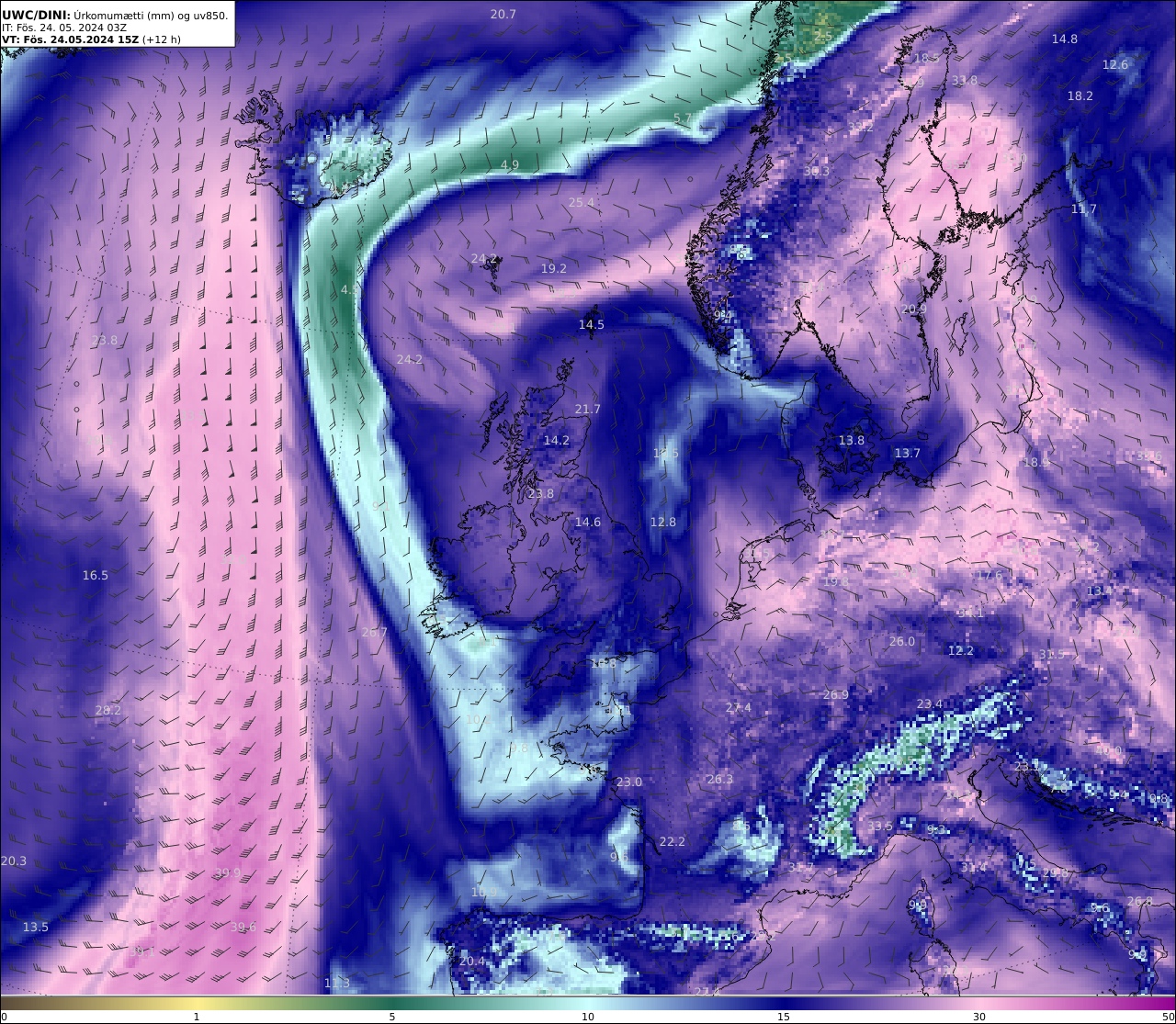The width and height of the screenshot is (1176, 1024).
Task: Click the 39.6 value label
Action: point(243,927)
